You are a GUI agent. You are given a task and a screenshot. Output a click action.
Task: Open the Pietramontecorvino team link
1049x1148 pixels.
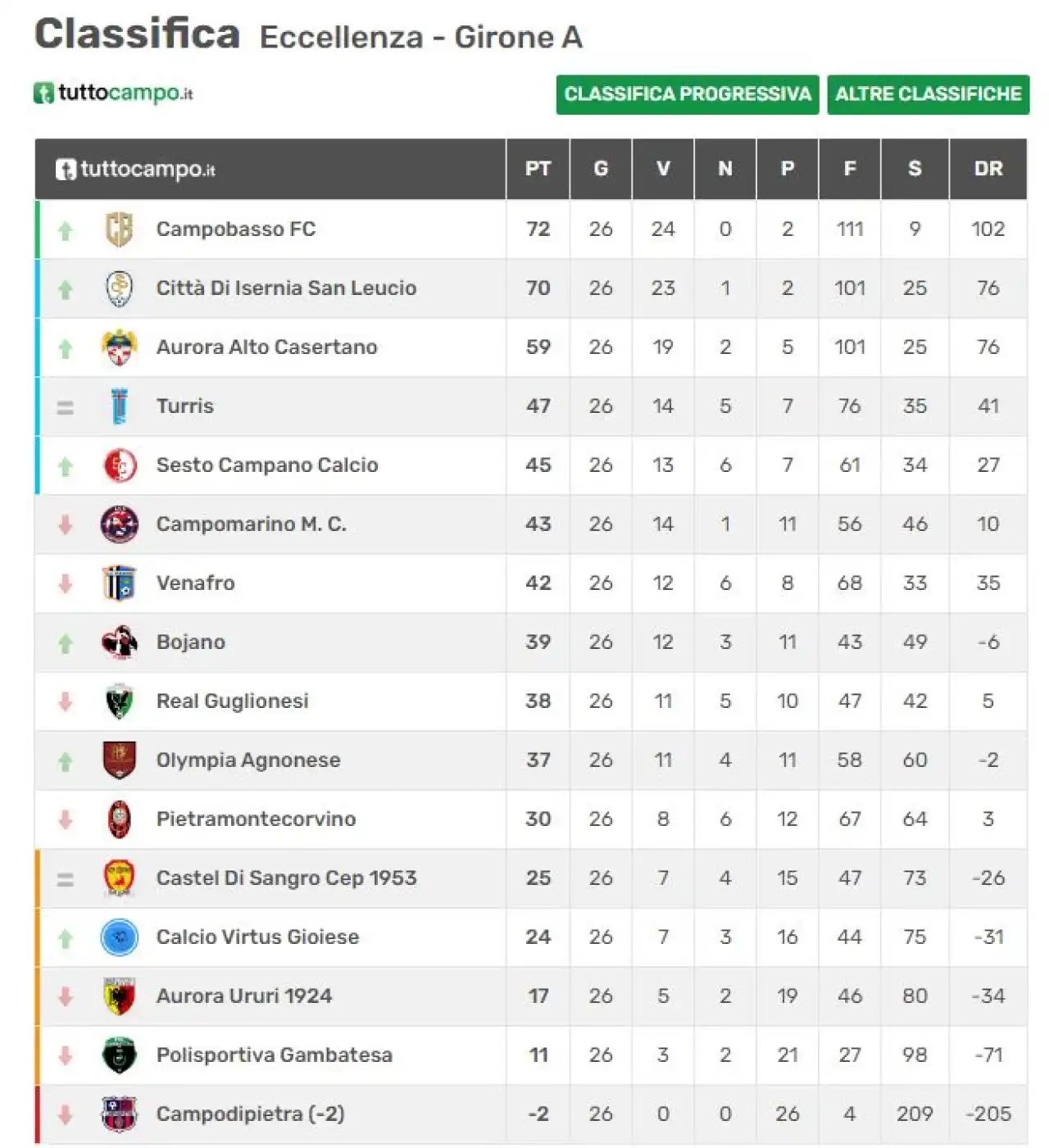[x=256, y=819]
